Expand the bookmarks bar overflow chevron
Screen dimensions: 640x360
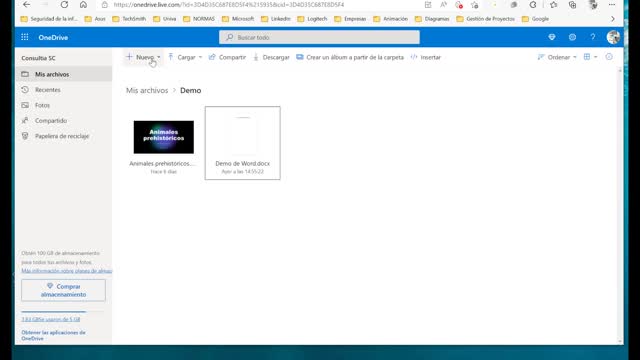613,19
